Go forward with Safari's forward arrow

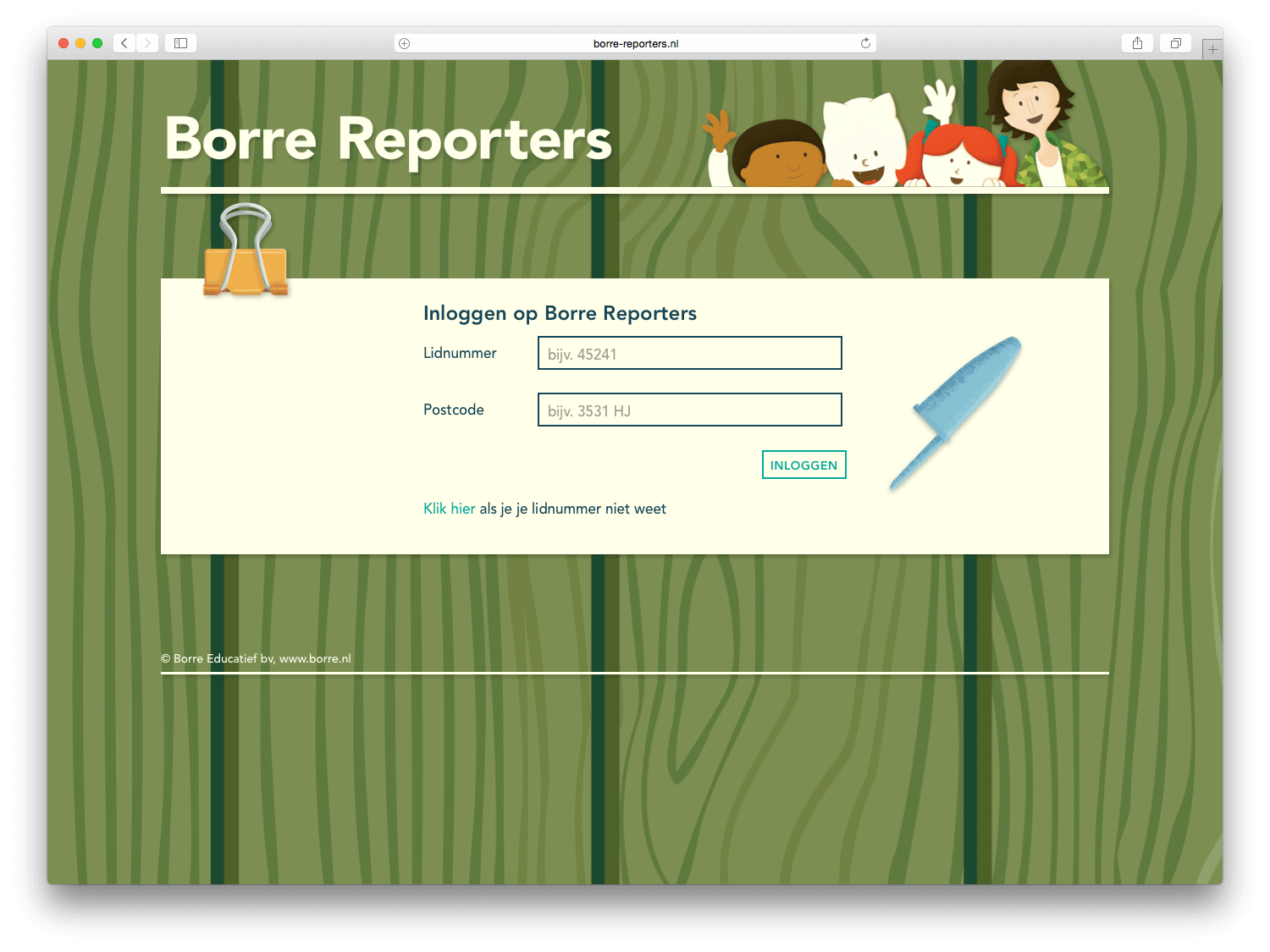(147, 43)
